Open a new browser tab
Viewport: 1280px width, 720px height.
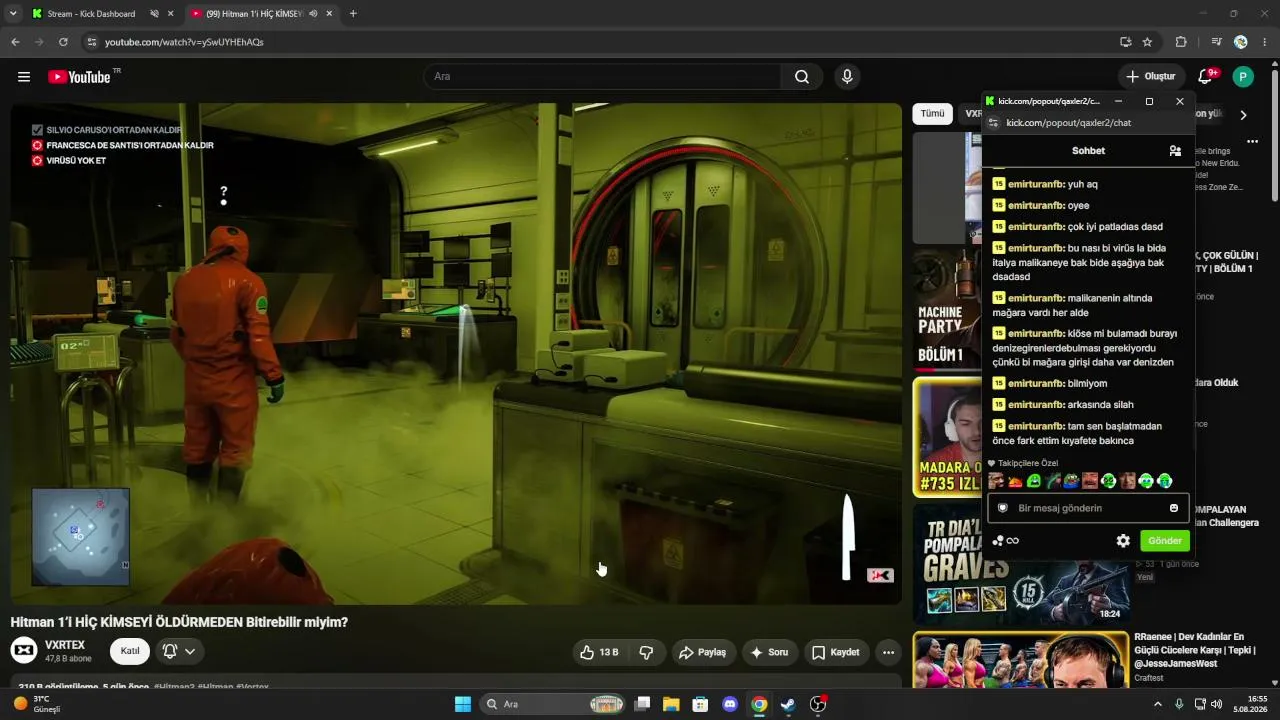pos(353,14)
